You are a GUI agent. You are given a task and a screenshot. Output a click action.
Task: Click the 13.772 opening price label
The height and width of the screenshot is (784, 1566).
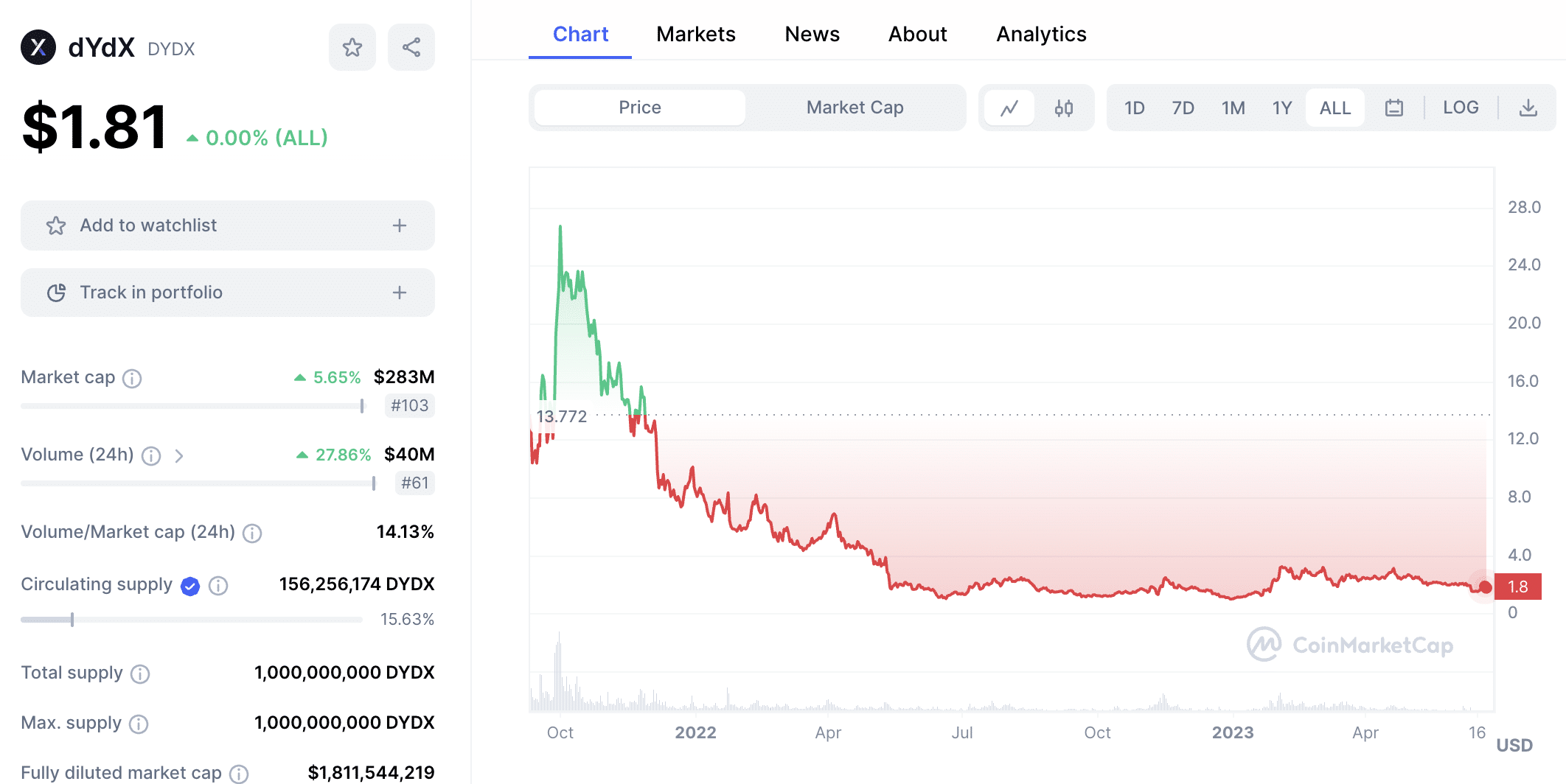coord(562,416)
